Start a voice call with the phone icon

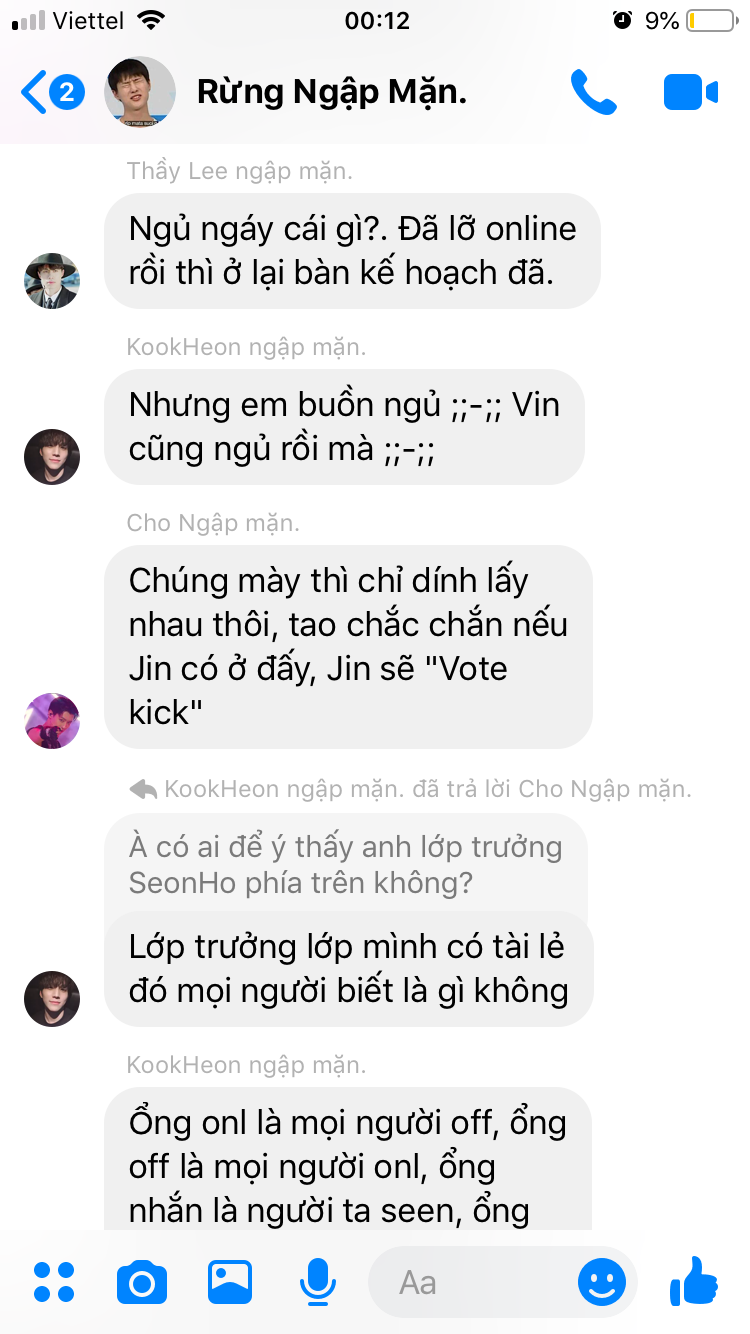point(594,93)
